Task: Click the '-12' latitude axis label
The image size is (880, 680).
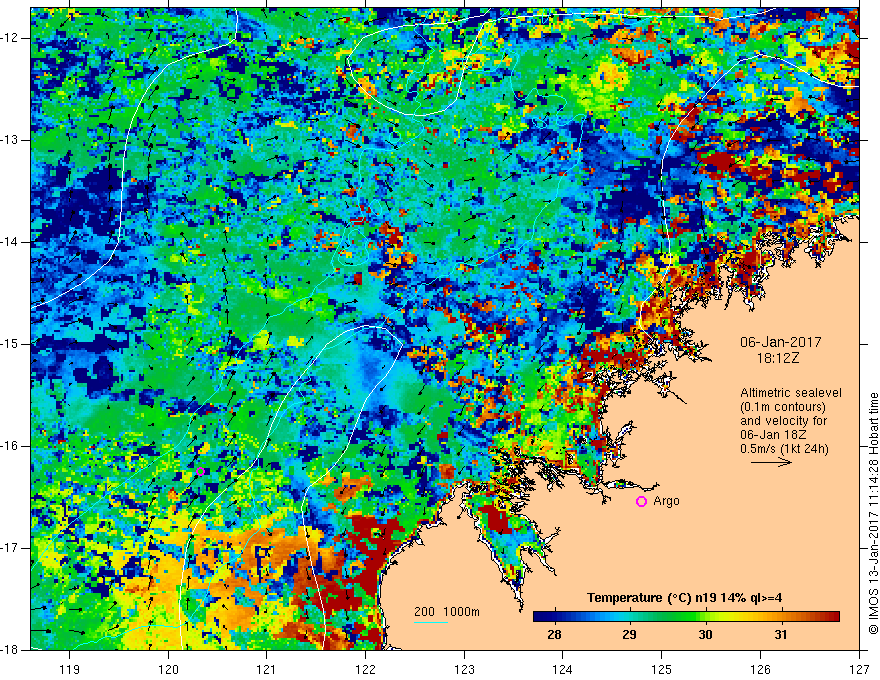Action: pos(11,38)
